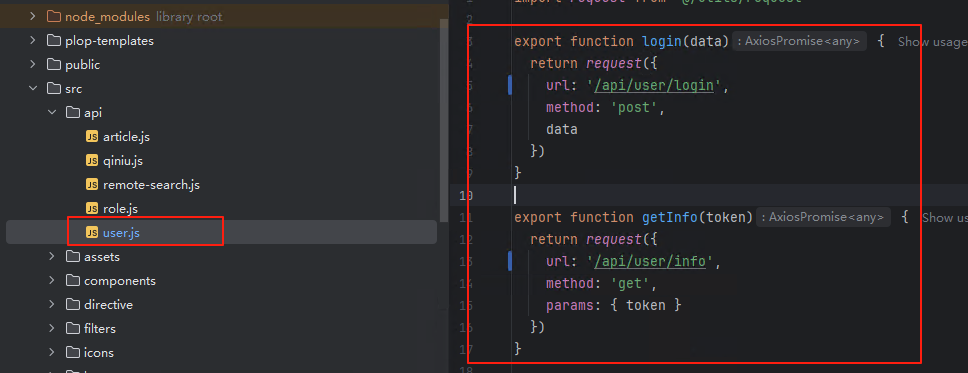
Task: Click the assets folder icon
Action: click(73, 256)
